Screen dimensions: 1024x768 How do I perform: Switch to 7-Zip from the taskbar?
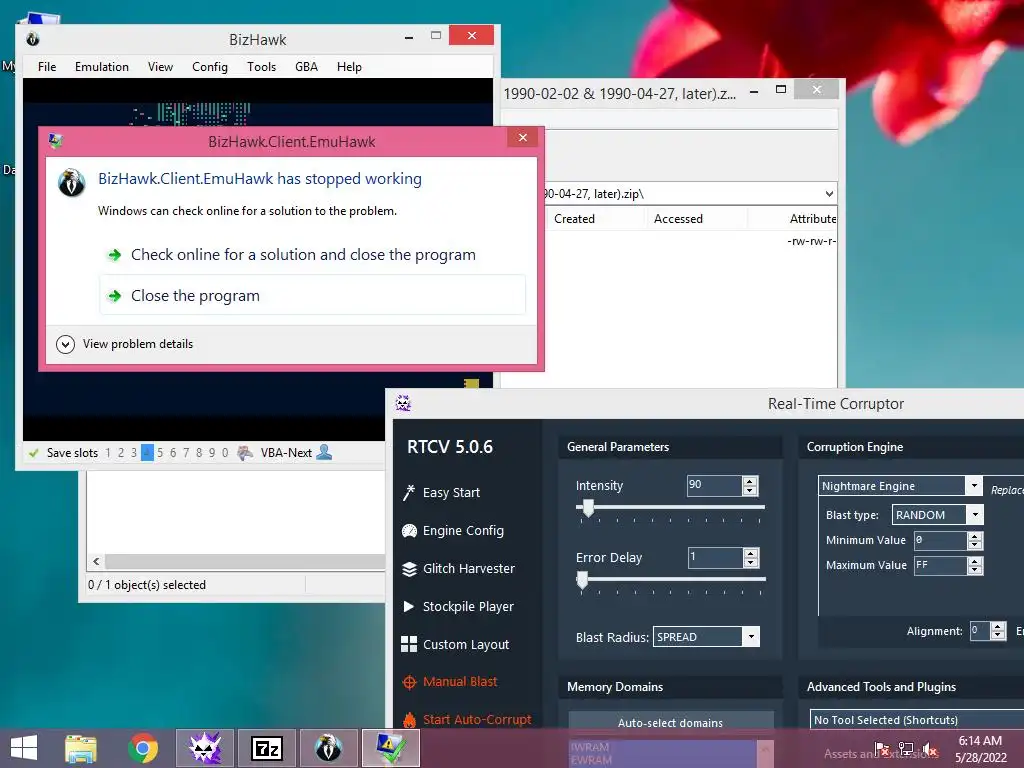pyautogui.click(x=266, y=748)
